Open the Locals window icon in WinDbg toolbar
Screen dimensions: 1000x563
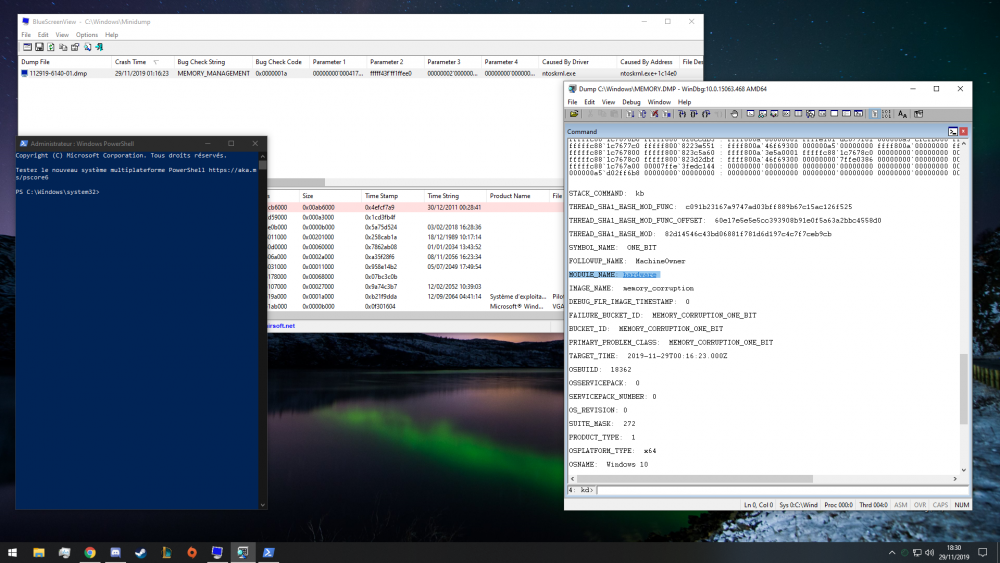[774, 114]
